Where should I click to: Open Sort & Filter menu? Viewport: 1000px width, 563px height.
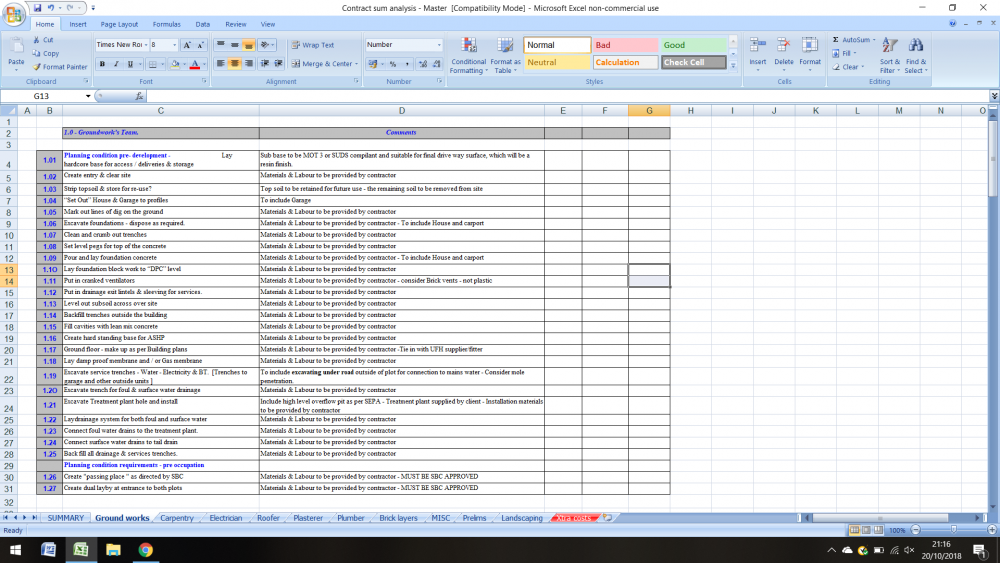click(890, 55)
